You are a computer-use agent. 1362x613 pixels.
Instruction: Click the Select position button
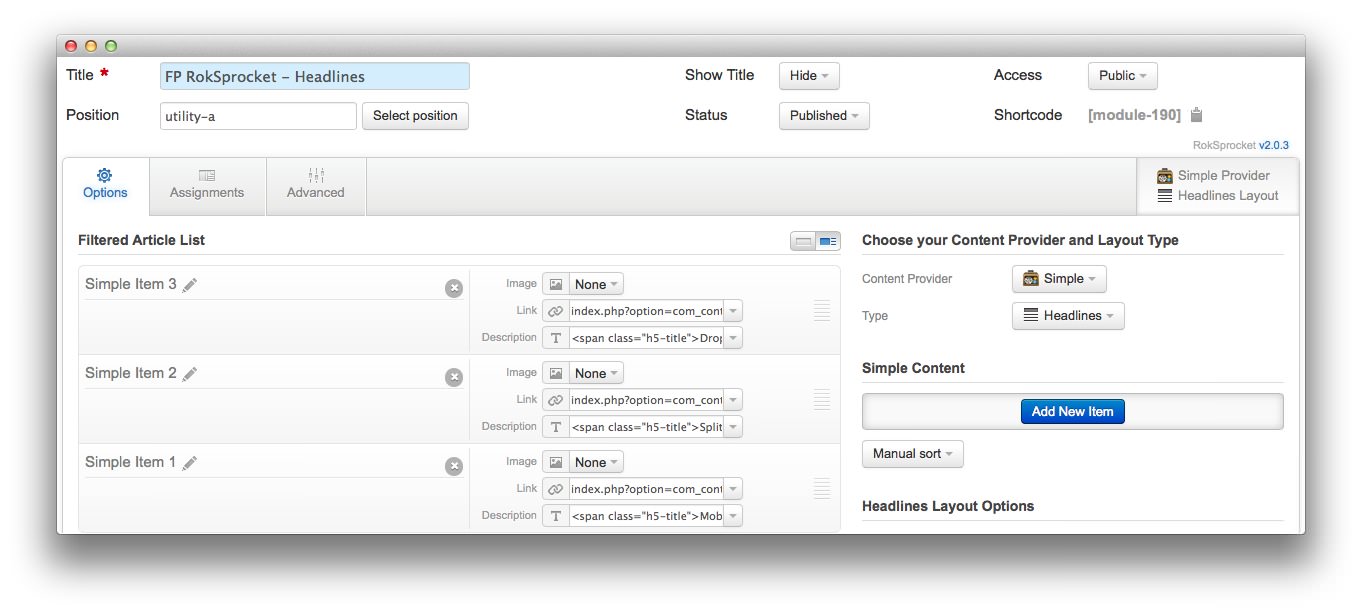(x=415, y=116)
